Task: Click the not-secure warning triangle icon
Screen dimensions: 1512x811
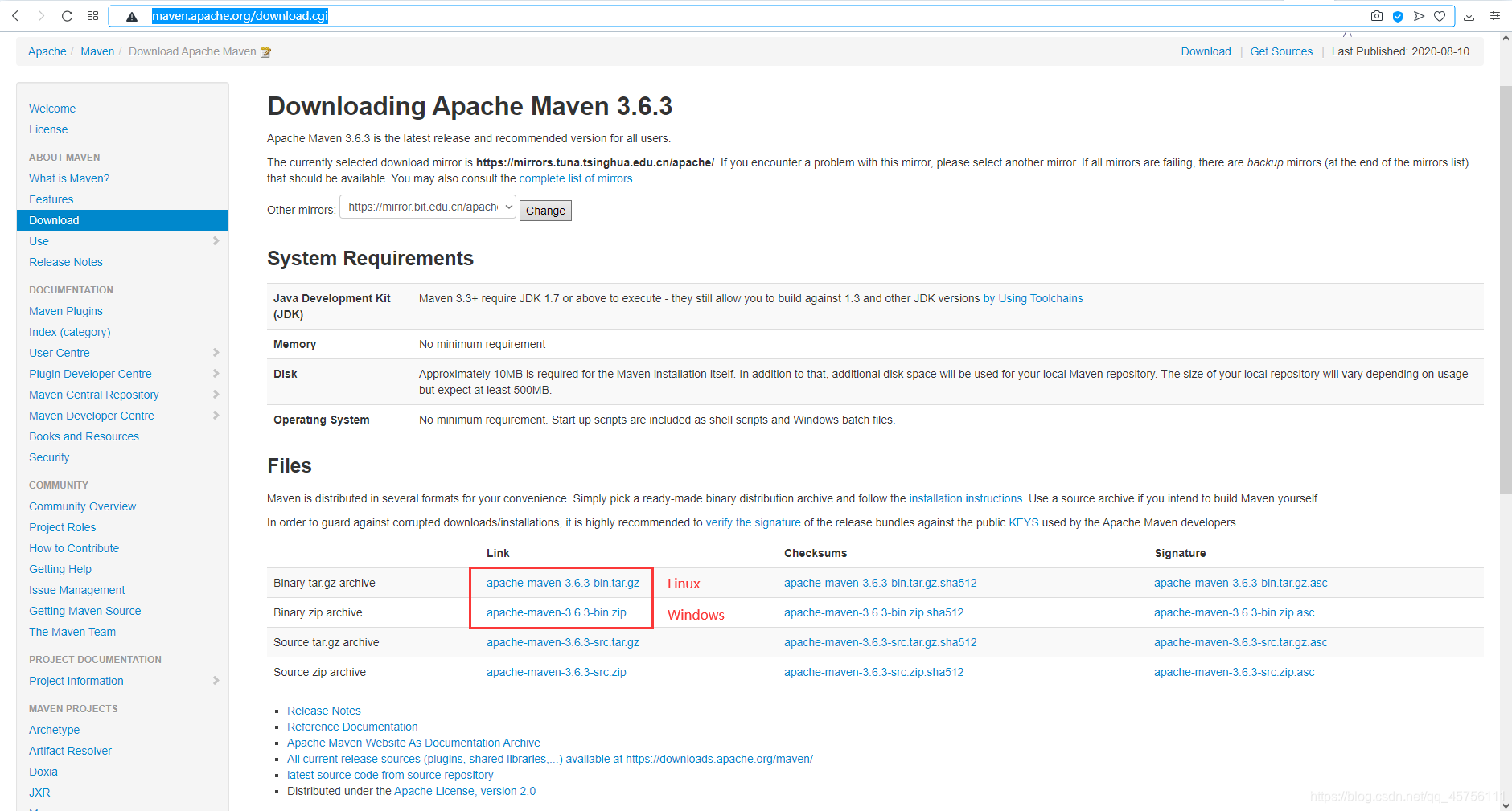Action: [x=132, y=16]
